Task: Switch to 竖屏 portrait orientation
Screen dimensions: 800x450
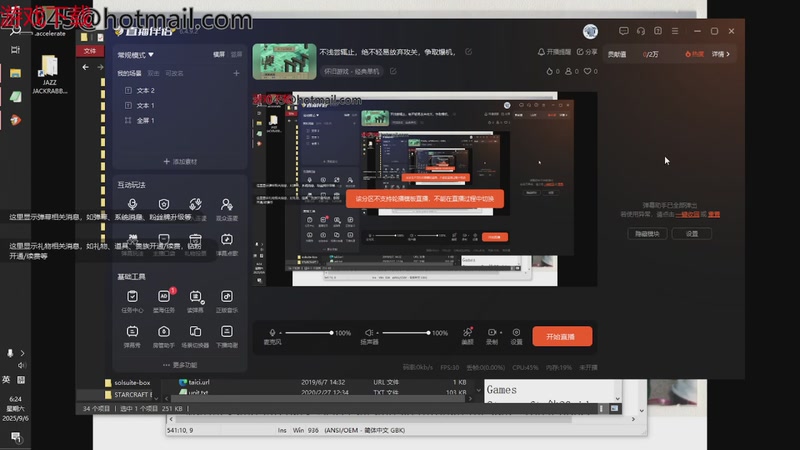Action: point(236,55)
